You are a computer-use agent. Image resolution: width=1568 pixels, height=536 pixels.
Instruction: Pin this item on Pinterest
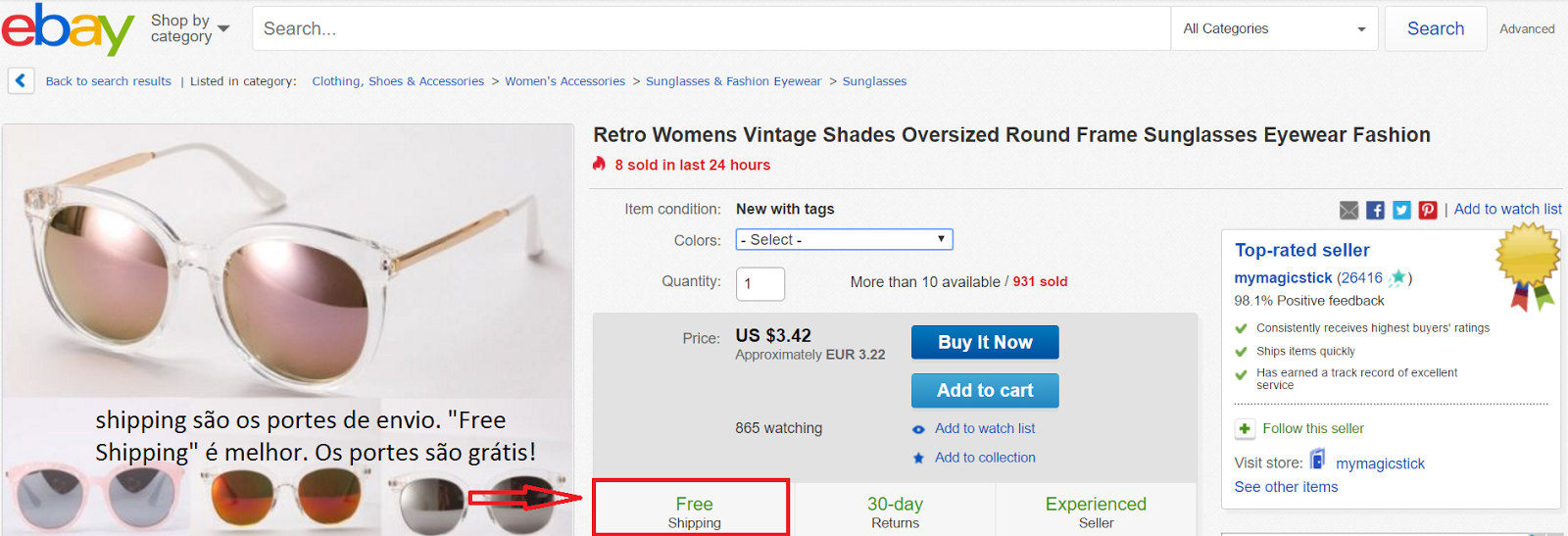(1428, 210)
